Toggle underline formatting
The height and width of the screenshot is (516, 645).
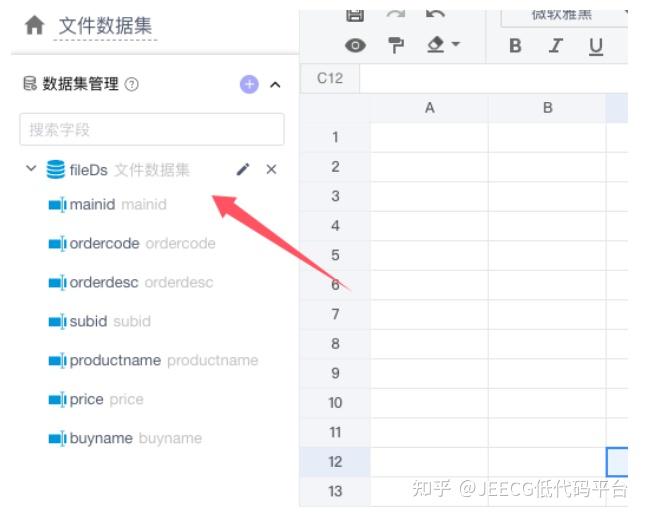596,46
